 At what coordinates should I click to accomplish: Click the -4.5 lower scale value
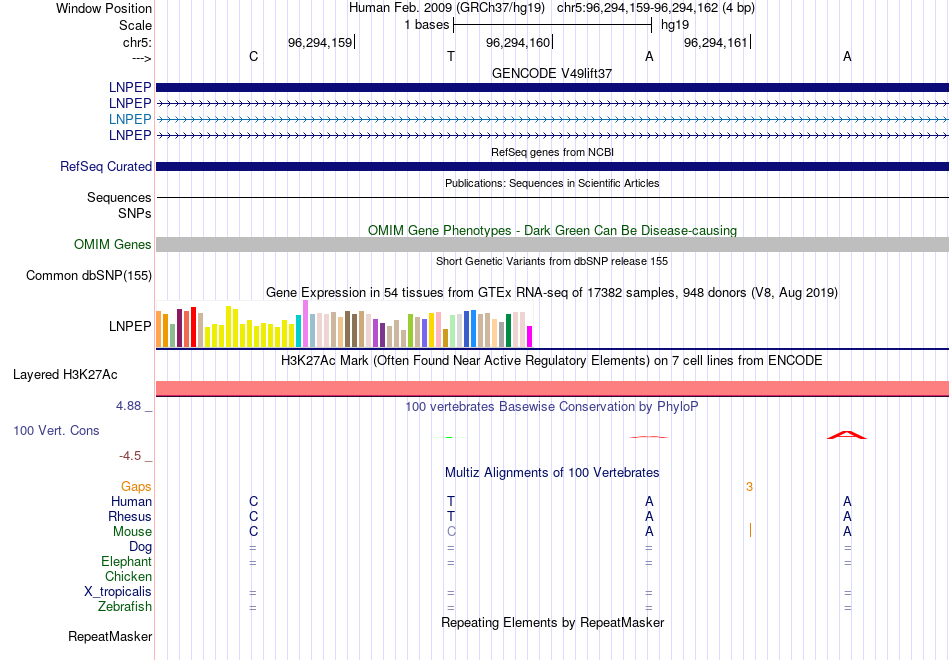tap(130, 456)
